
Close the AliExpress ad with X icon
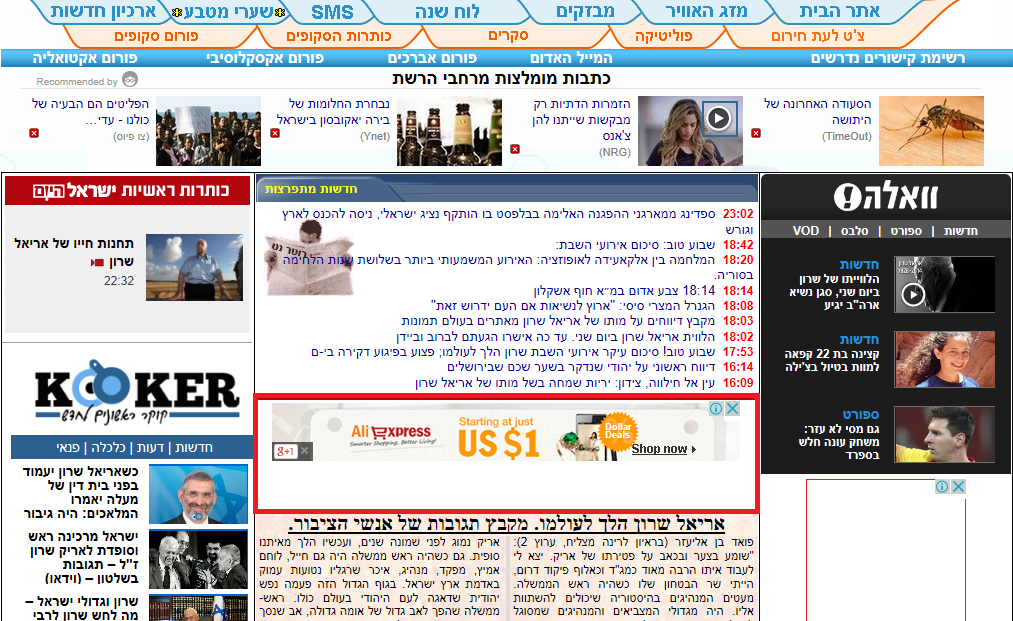(732, 409)
